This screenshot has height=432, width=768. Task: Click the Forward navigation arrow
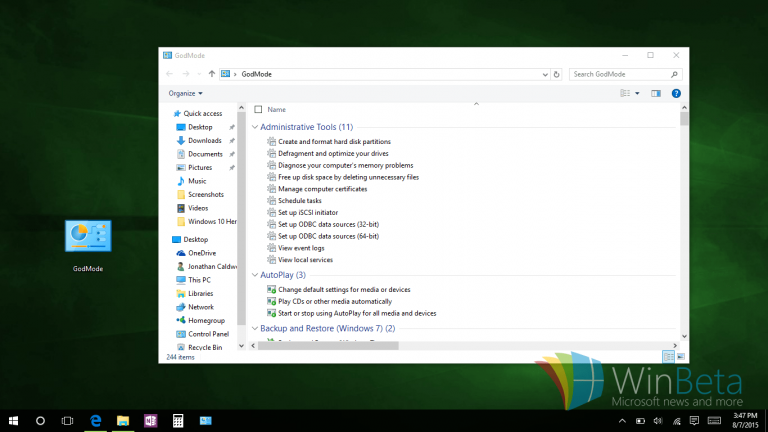(x=186, y=74)
